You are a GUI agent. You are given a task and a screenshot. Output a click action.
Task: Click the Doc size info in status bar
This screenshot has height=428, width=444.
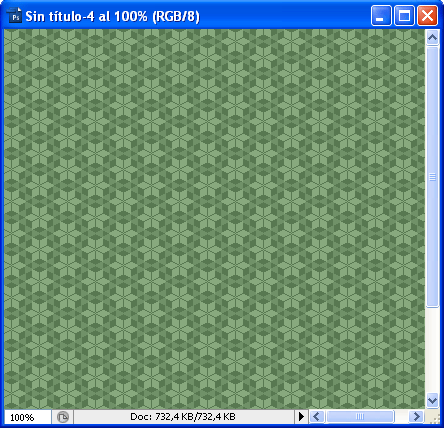[x=183, y=417]
